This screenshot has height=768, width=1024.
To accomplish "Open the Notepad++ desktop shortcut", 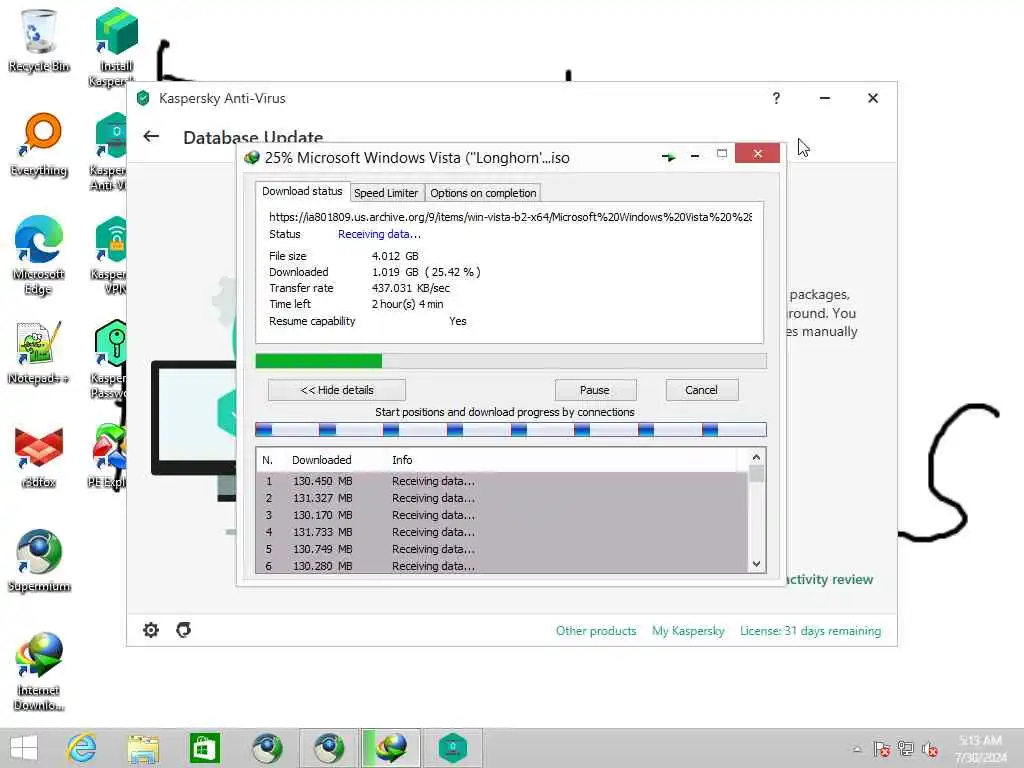I will (x=39, y=353).
